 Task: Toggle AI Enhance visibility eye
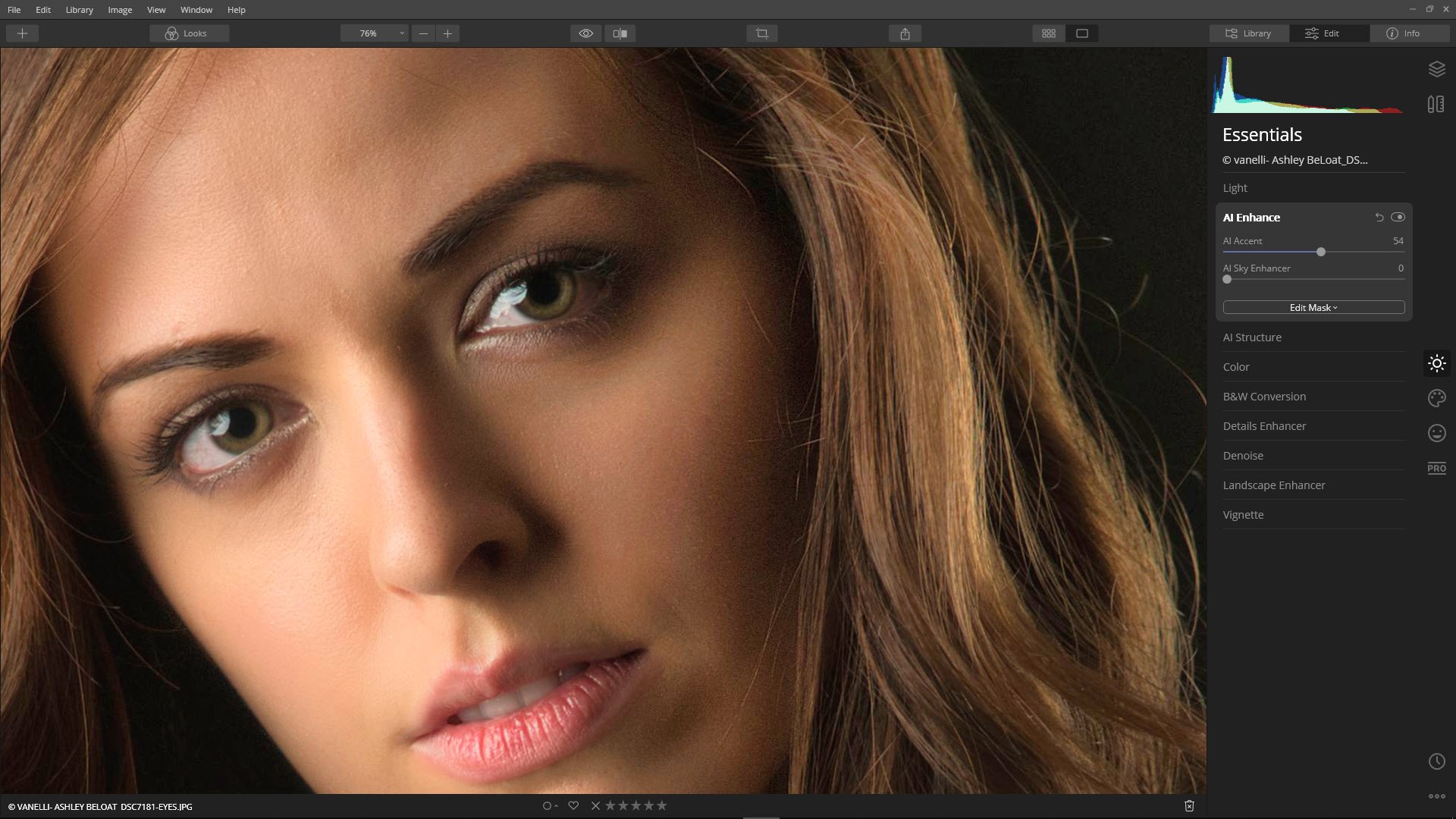tap(1398, 217)
